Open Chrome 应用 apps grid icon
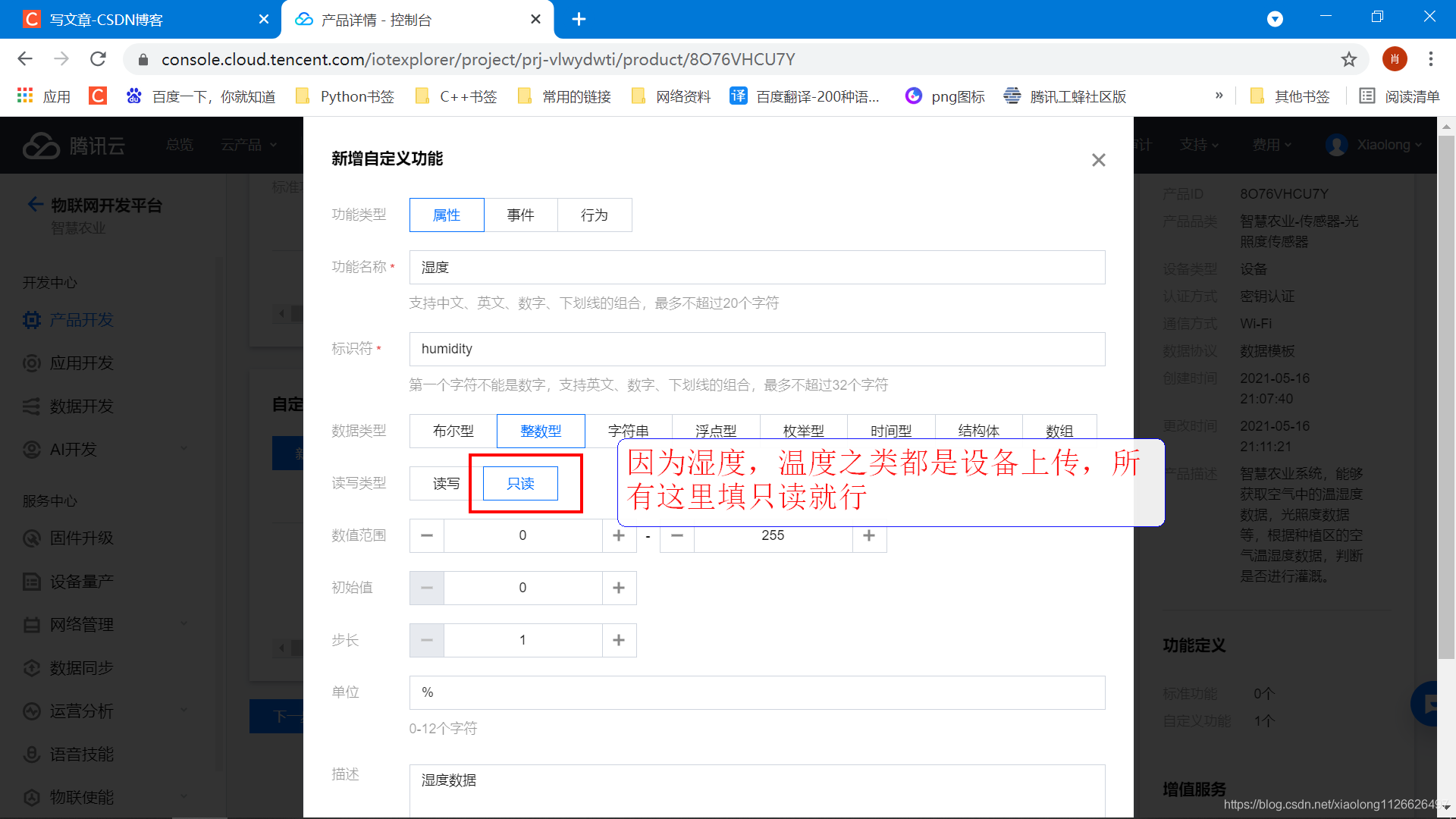Viewport: 1456px width, 819px height. pos(25,96)
